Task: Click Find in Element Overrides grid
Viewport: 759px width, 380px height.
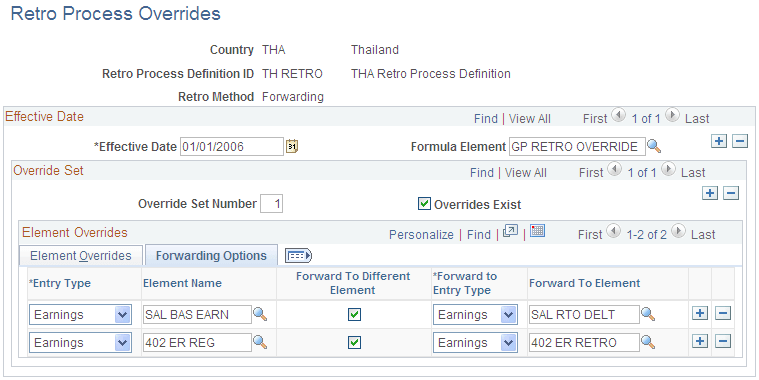Action: (479, 234)
